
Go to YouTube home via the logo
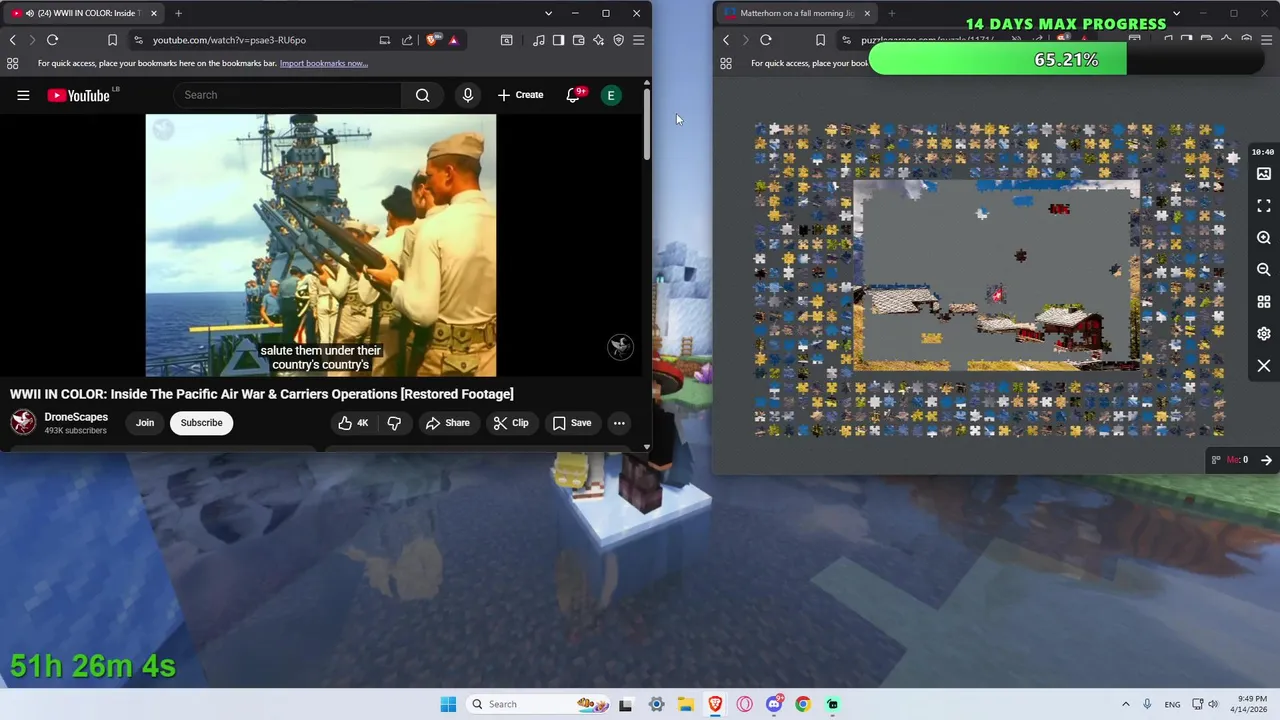[78, 95]
